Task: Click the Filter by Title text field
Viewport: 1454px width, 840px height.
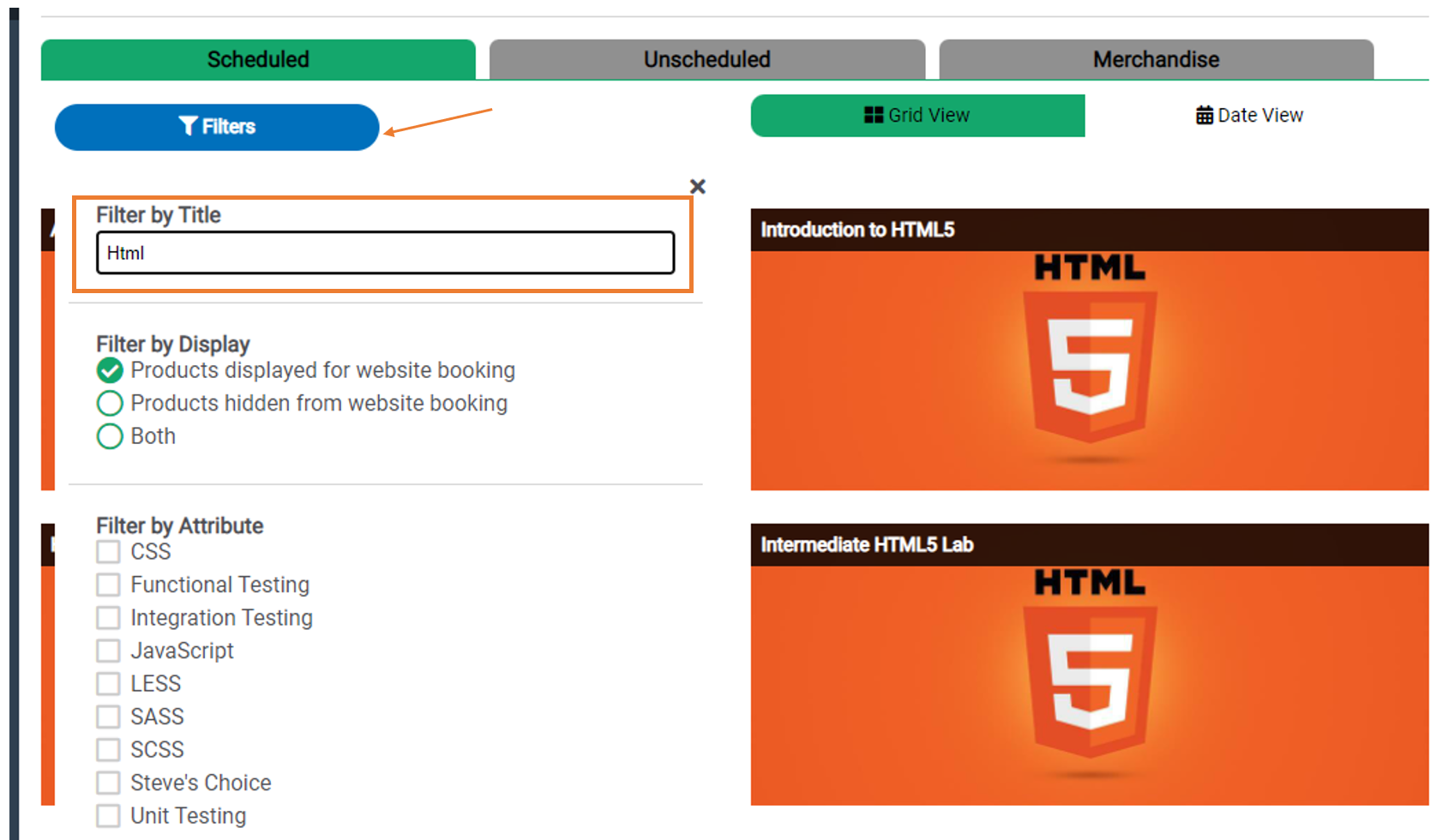Action: click(386, 253)
